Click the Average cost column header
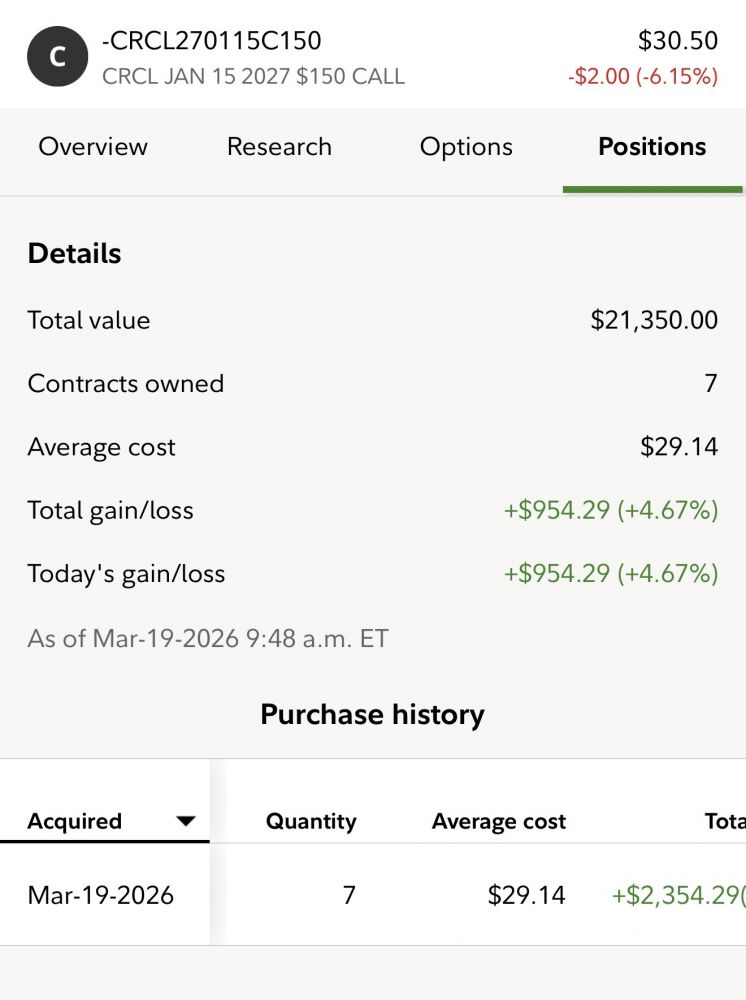 pyautogui.click(x=499, y=822)
